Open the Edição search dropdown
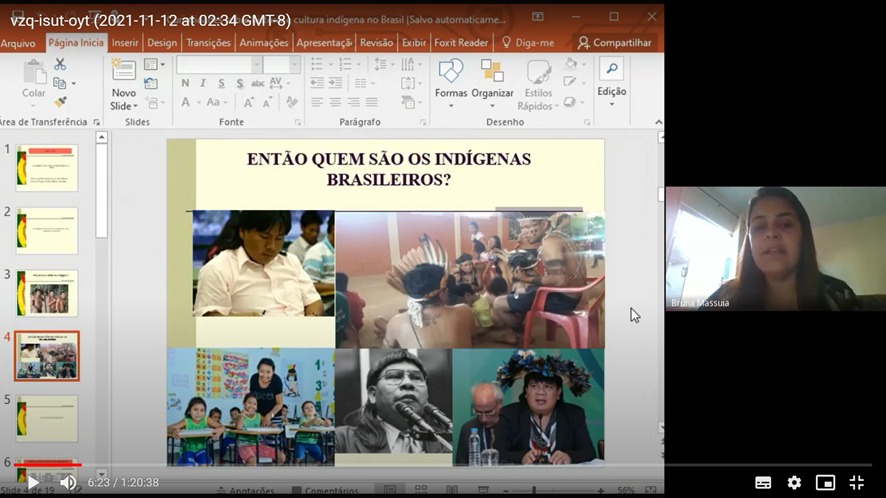This screenshot has height=498, width=886. click(611, 81)
